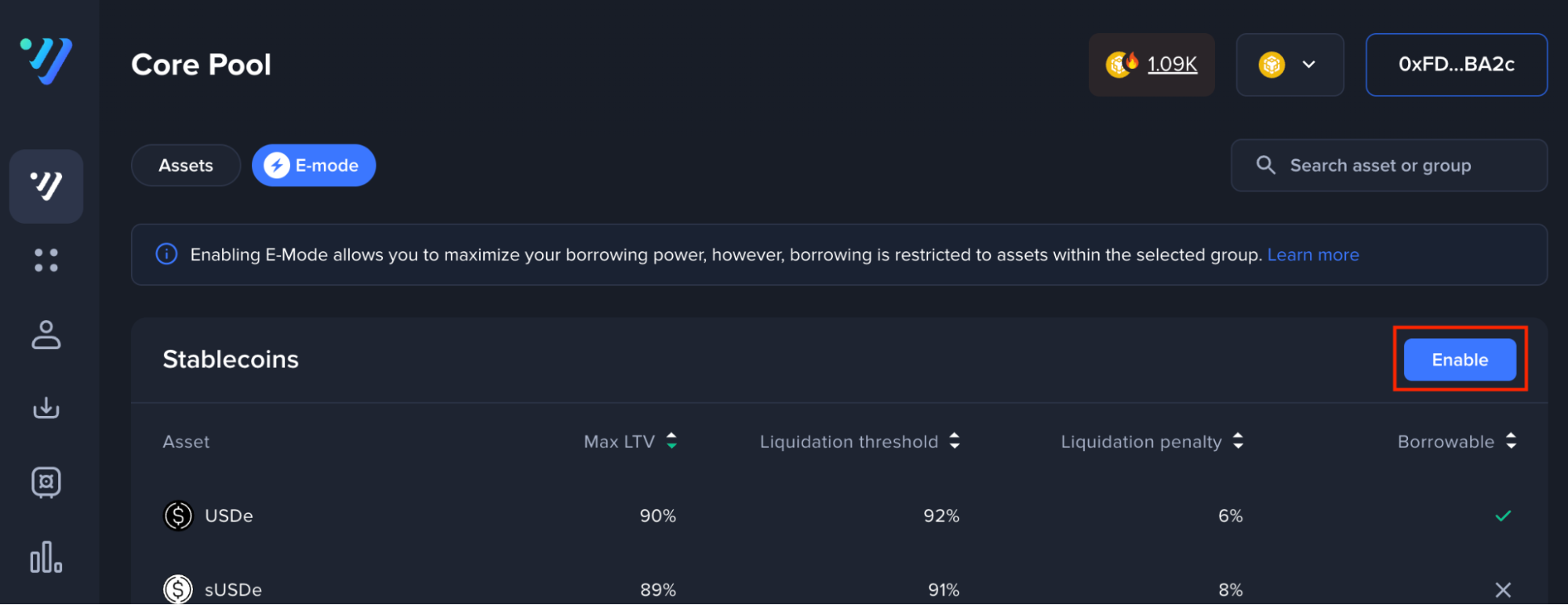Screen dimensions: 1568x605
Task: Switch to the Assets tab
Action: tap(186, 166)
